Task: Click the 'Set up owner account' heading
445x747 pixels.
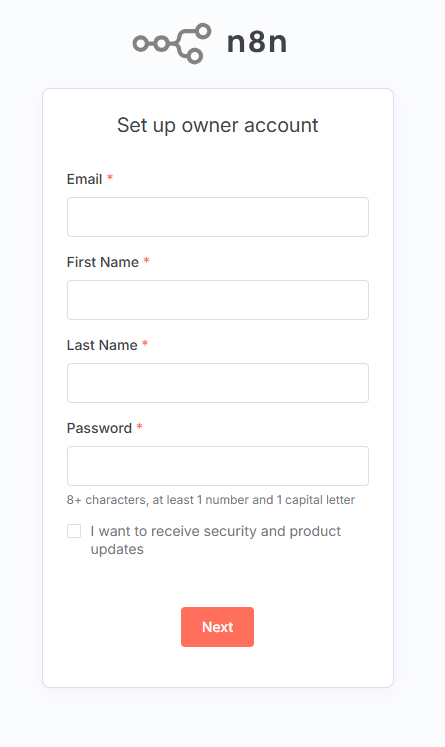Action: (218, 125)
